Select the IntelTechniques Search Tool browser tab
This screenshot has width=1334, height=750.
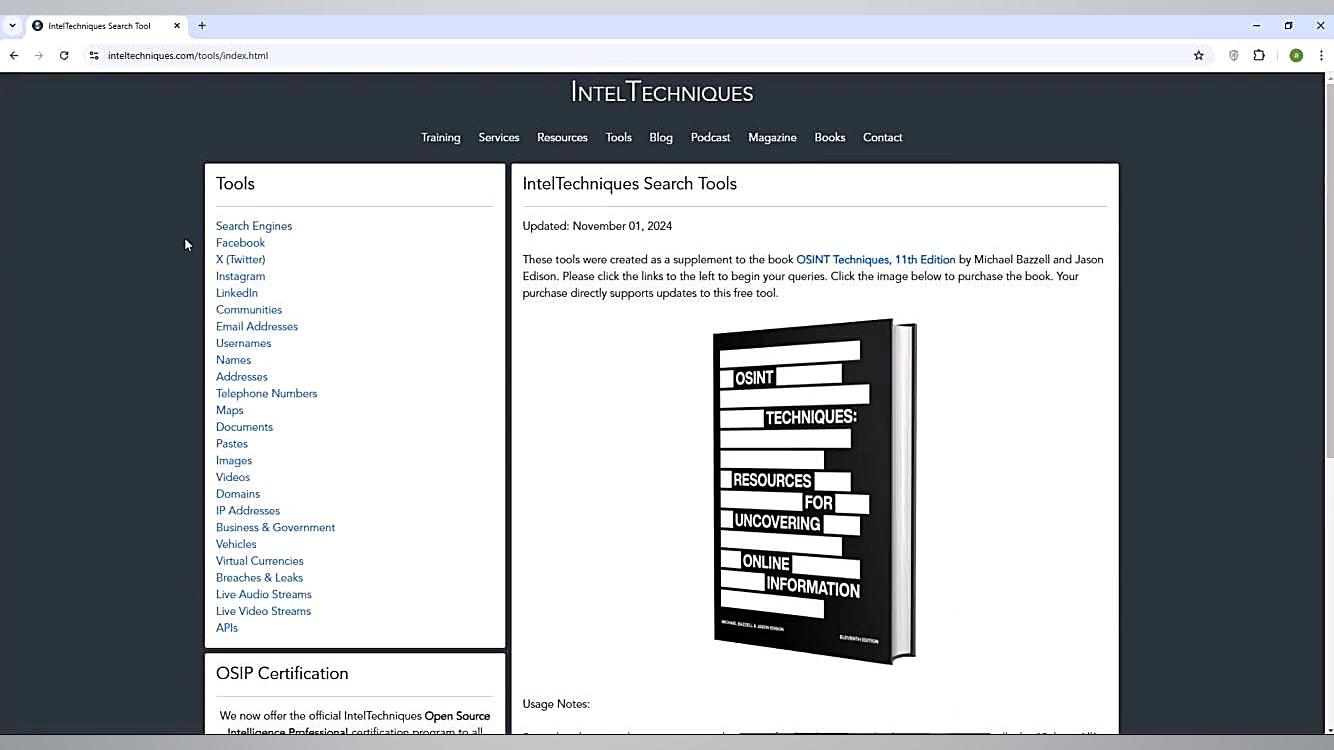[106, 25]
